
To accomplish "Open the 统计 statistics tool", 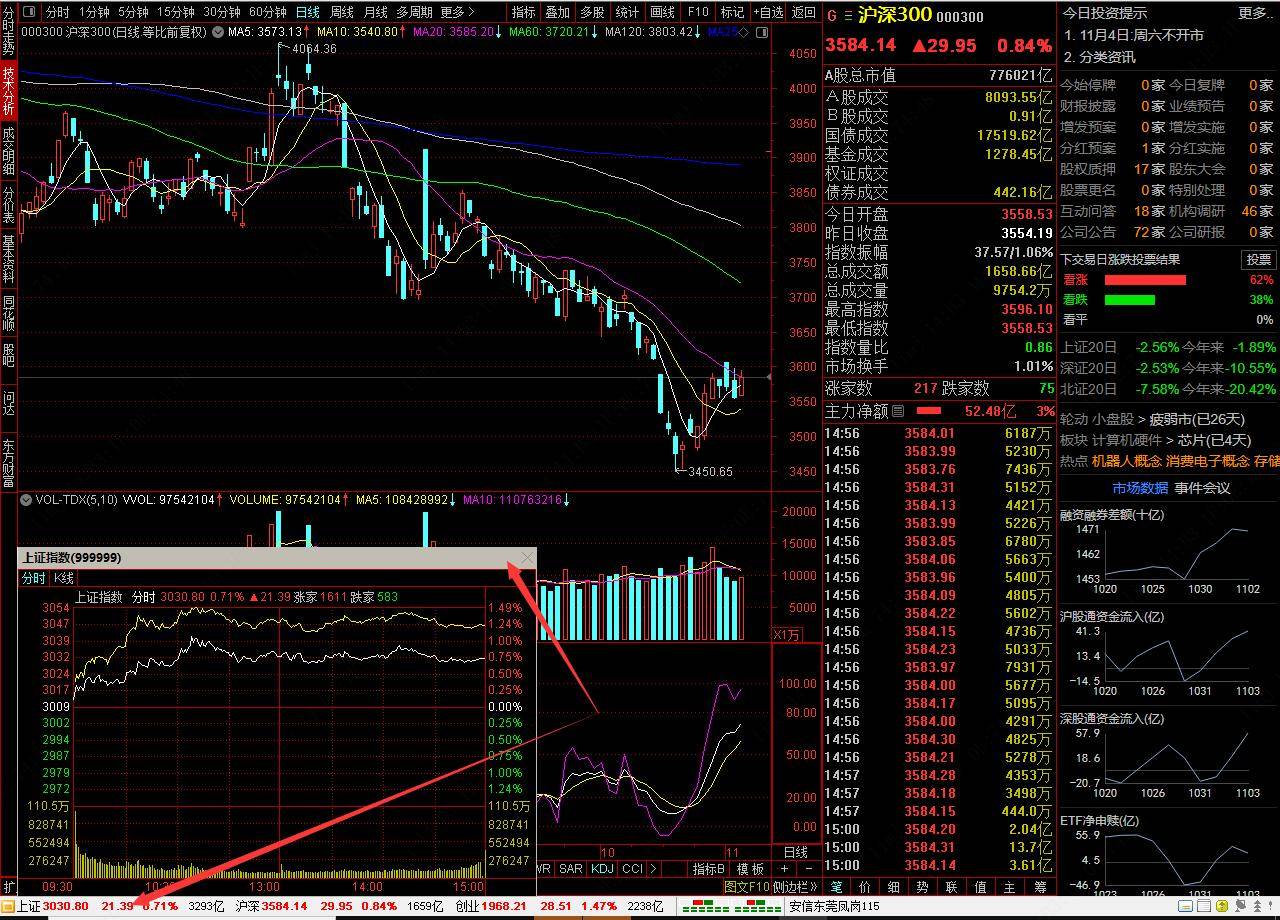I will point(627,12).
